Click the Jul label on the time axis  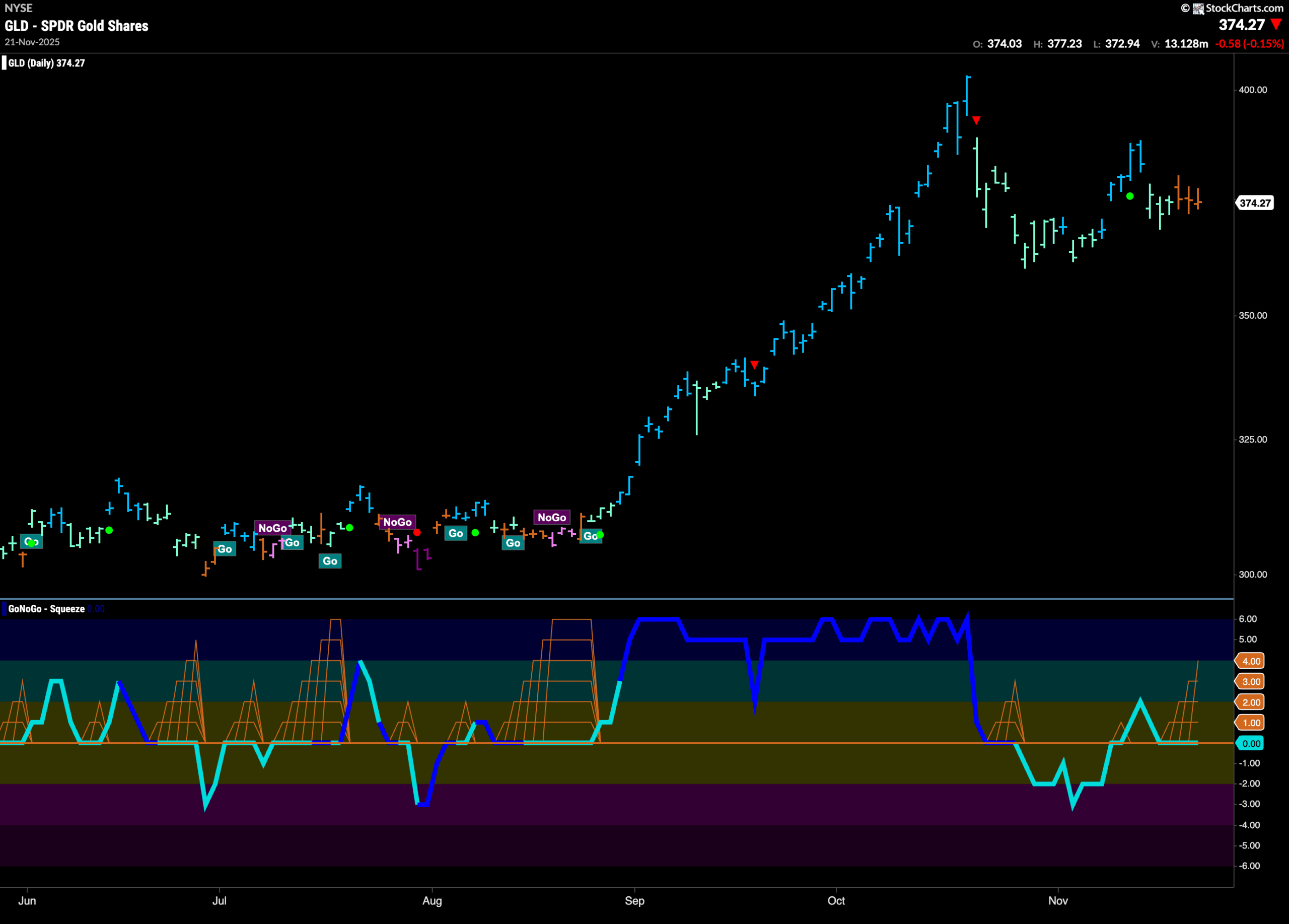[220, 901]
